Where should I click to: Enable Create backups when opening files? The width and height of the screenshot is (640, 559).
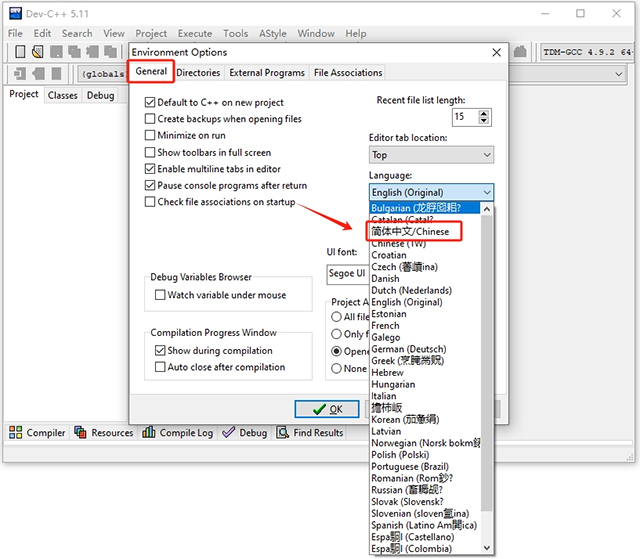150,119
